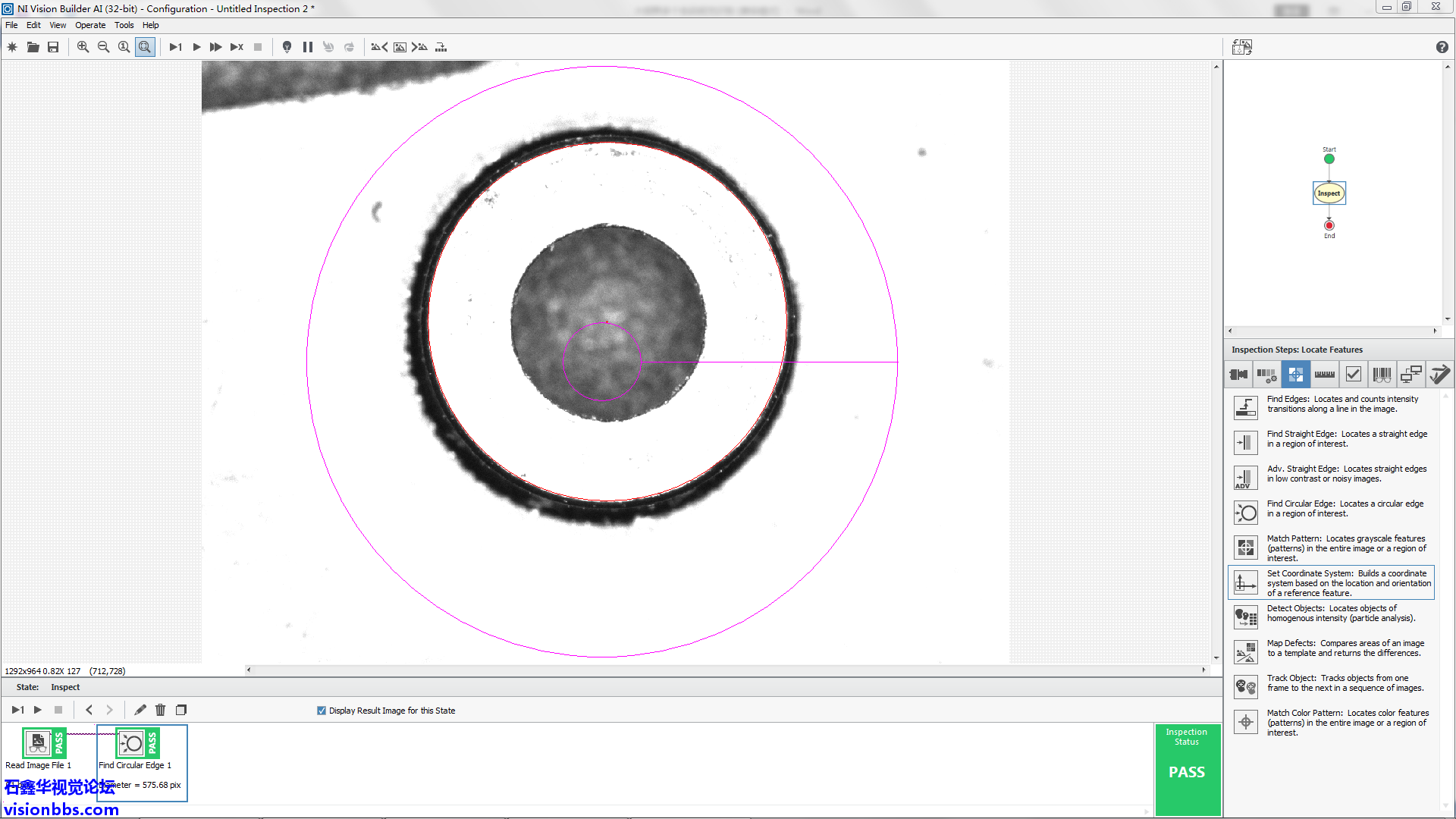Viewport: 1456px width, 819px height.
Task: Click the Detect Objects step icon
Action: (1245, 617)
